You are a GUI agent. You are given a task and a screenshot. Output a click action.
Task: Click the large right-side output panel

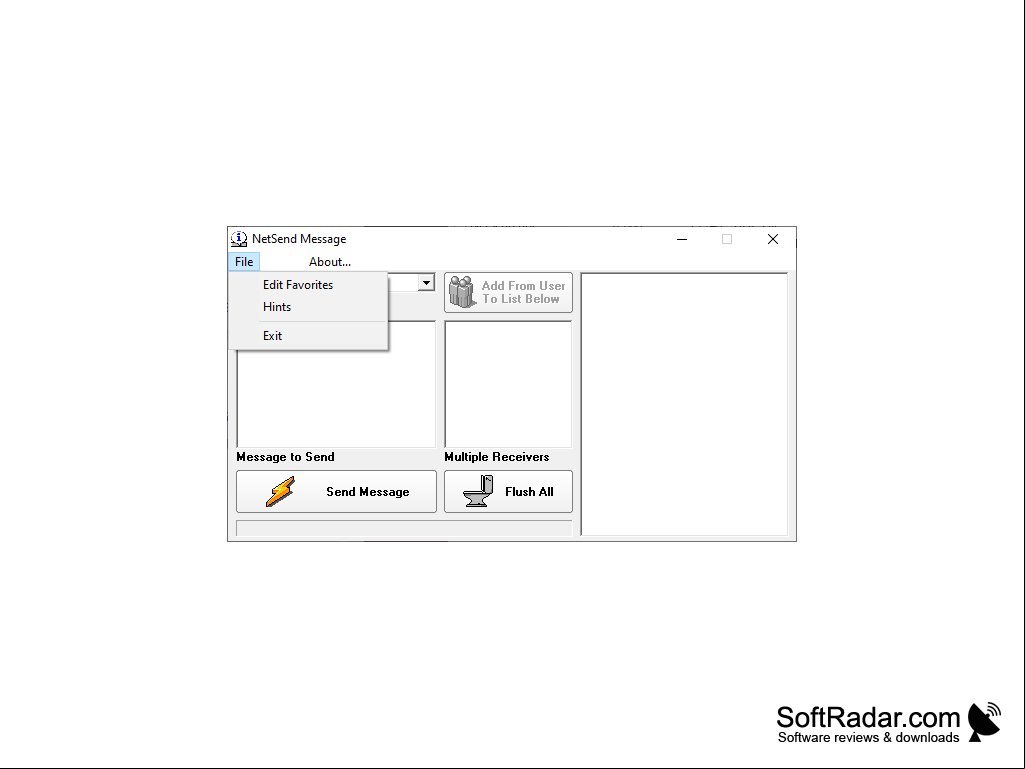(684, 404)
